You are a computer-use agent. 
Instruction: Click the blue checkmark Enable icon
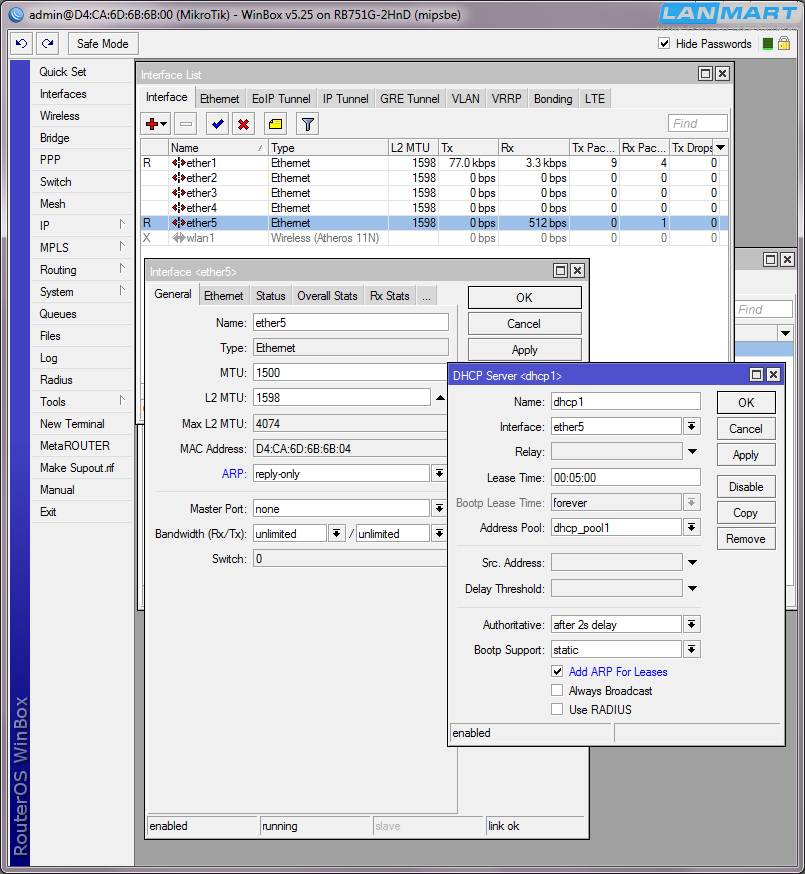(x=216, y=124)
